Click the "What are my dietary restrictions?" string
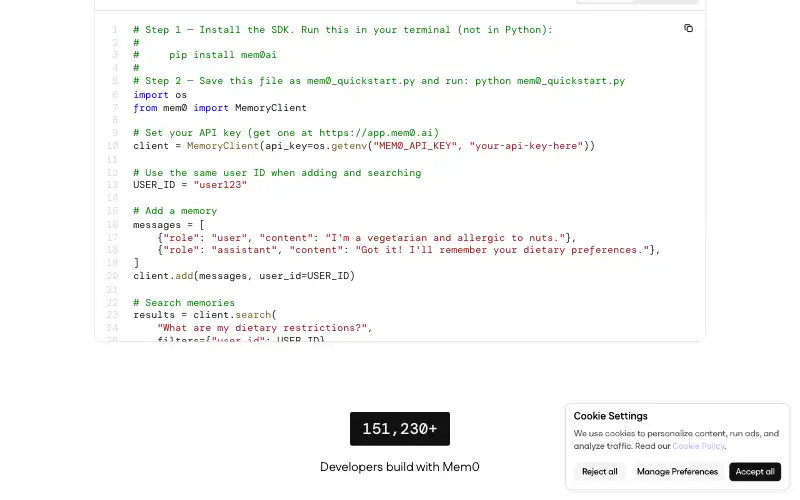Viewport: 800px width, 500px height. [x=262, y=328]
